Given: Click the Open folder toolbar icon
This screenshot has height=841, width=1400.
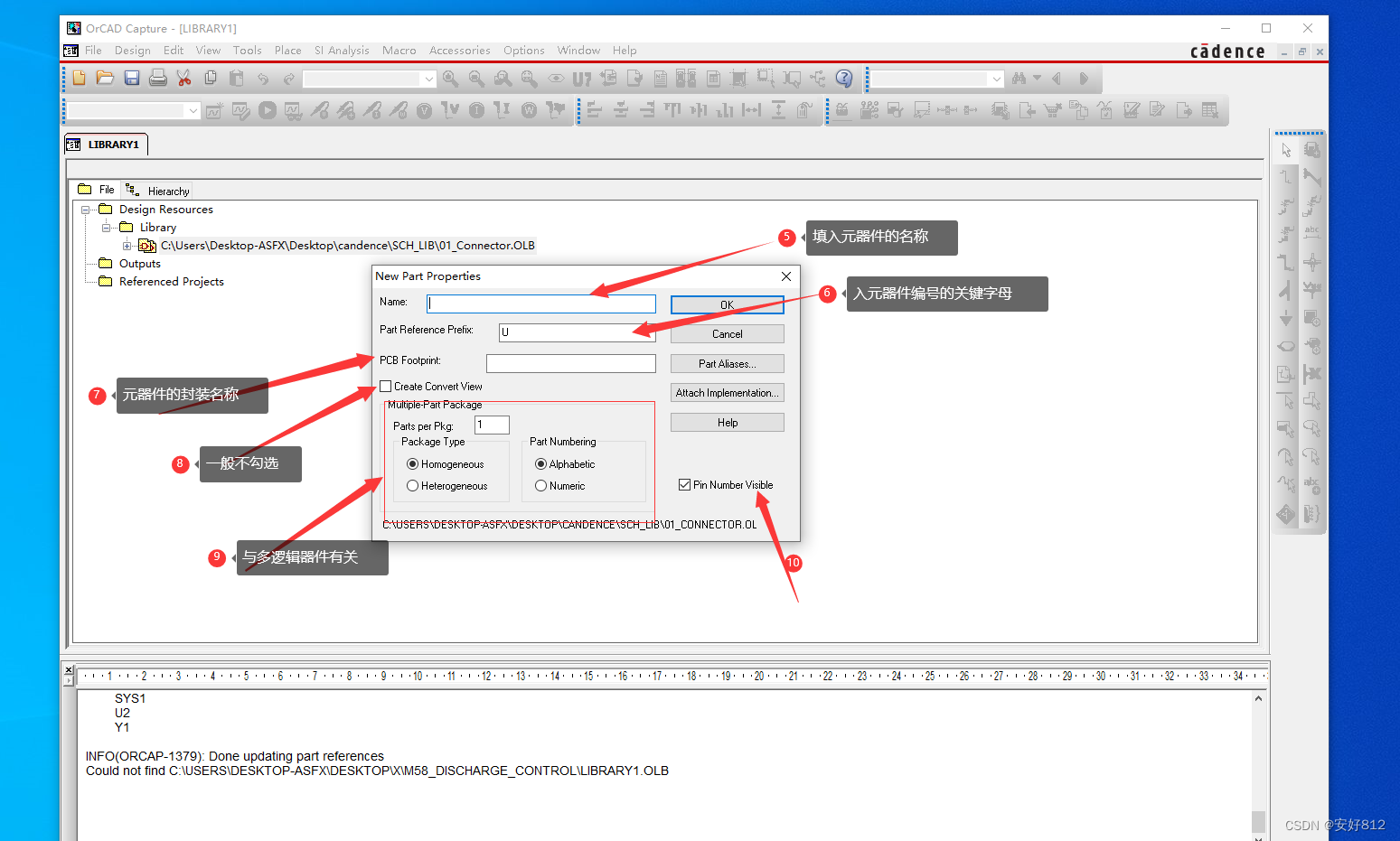Looking at the screenshot, I should 105,79.
